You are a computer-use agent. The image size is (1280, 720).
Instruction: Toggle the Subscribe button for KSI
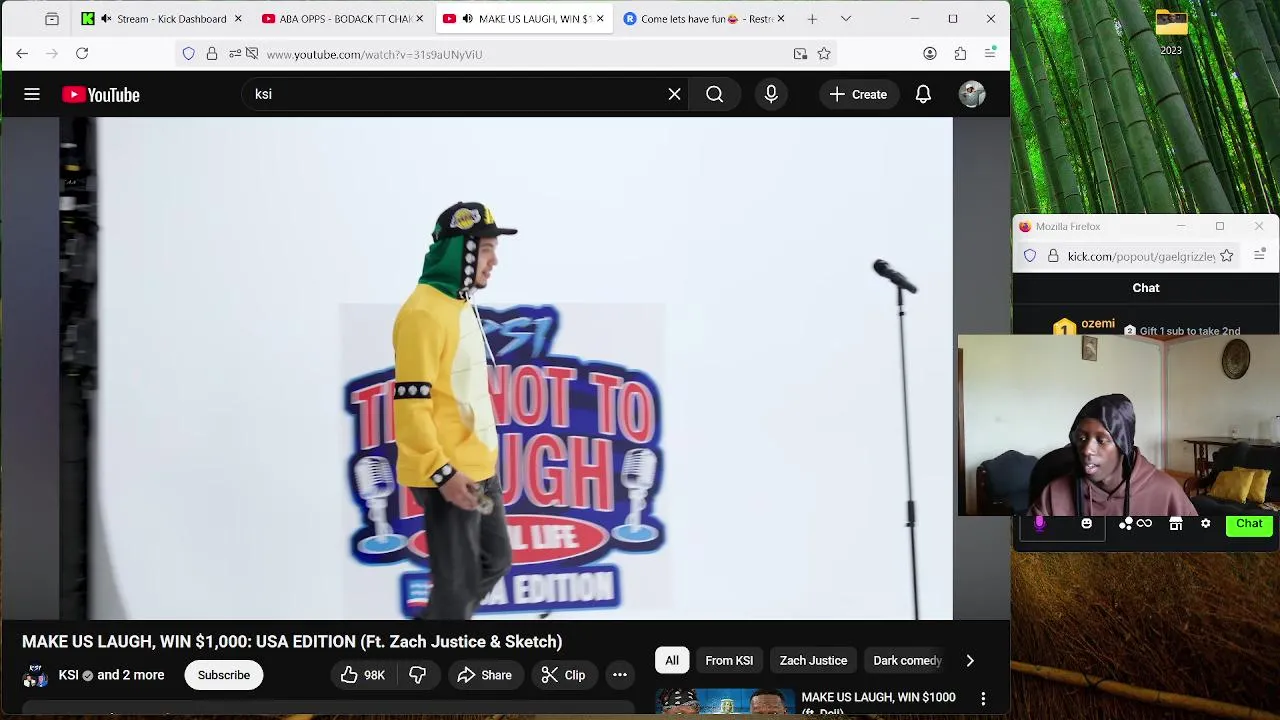coord(224,675)
